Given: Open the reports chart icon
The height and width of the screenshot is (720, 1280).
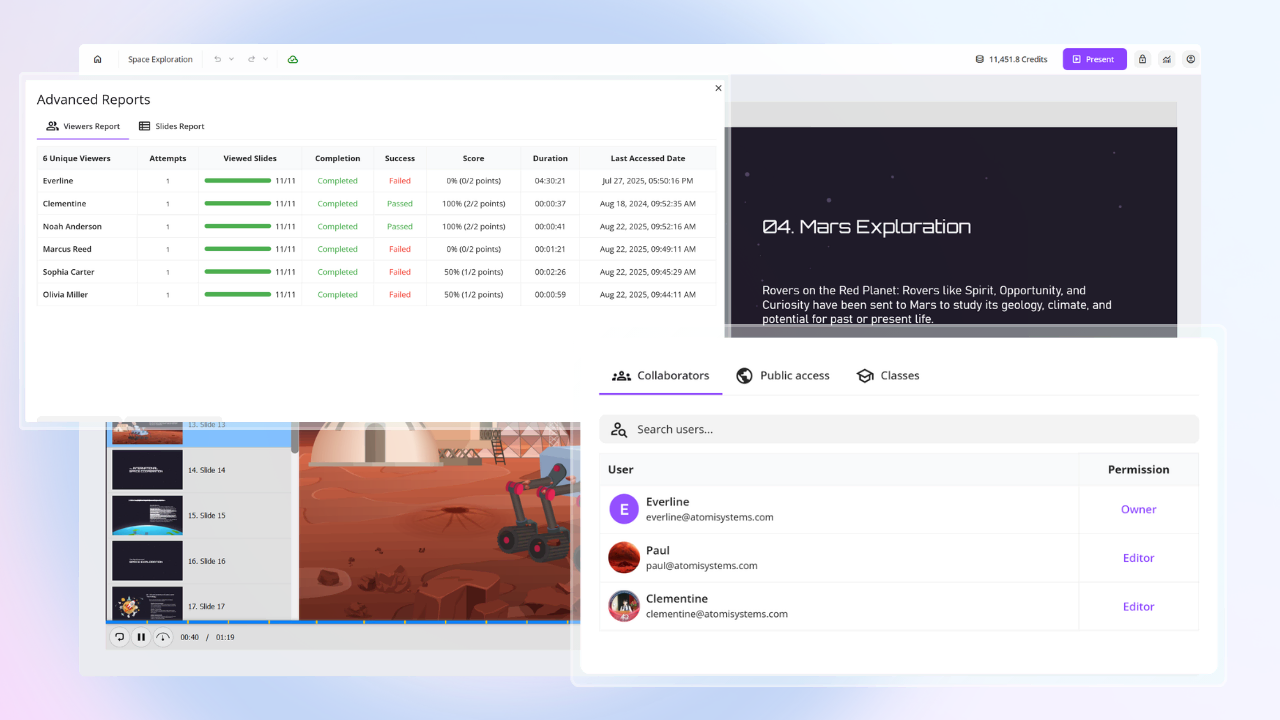Looking at the screenshot, I should 1167,59.
